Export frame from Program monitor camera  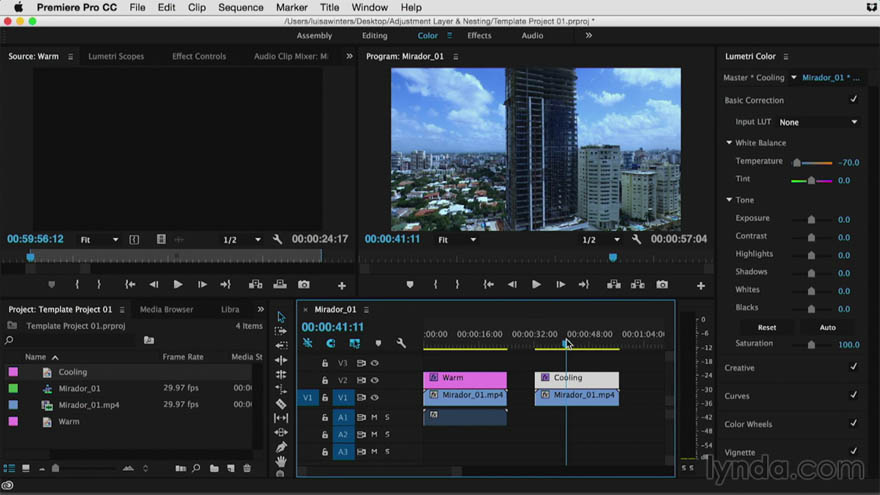pyautogui.click(x=662, y=285)
